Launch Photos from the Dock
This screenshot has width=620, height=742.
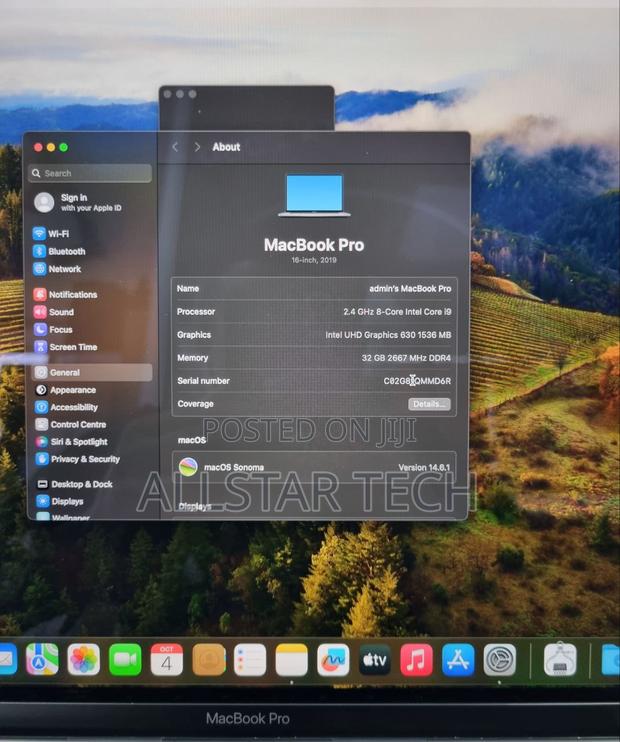pos(84,659)
